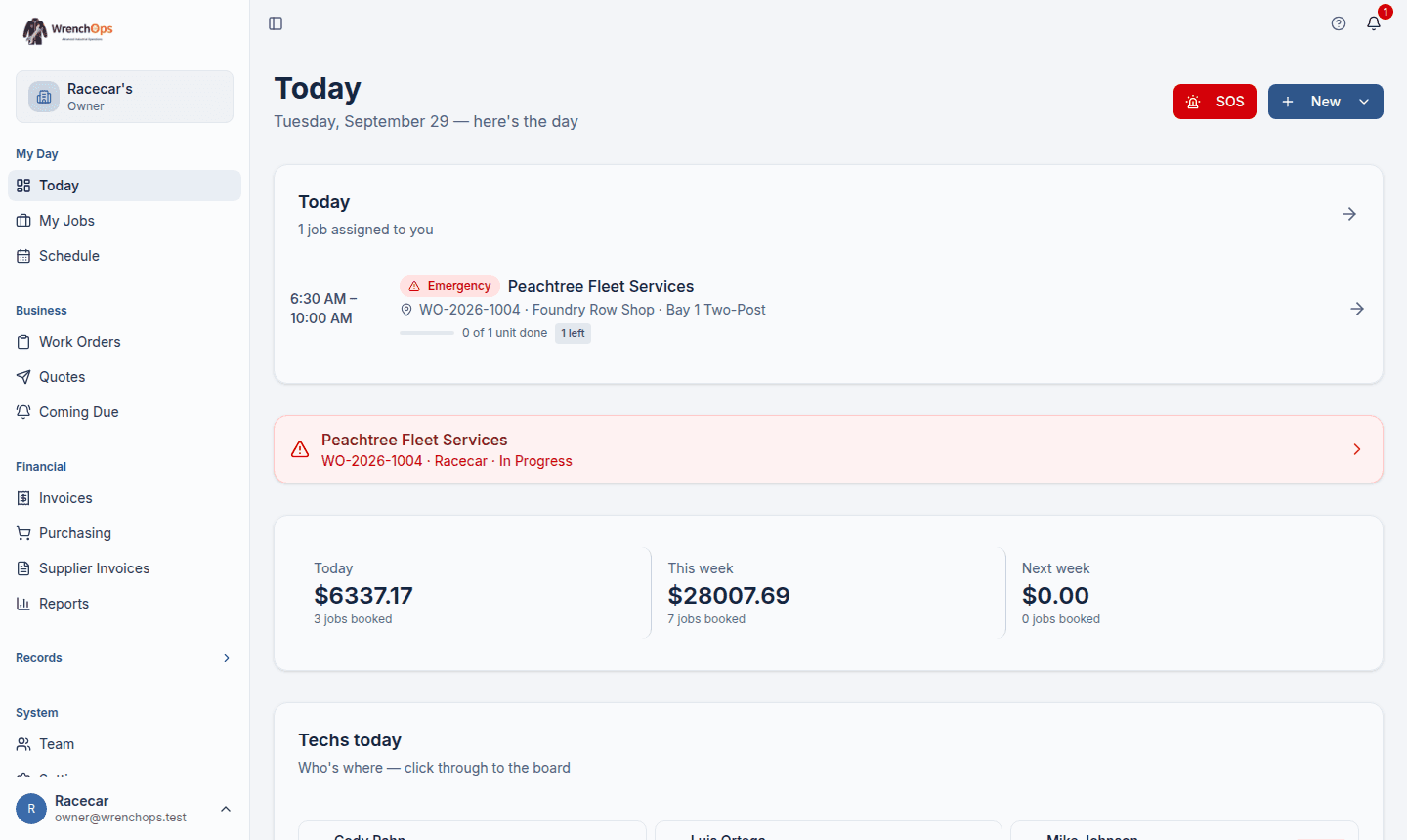The width and height of the screenshot is (1407, 840).
Task: Open the New button dropdown arrow
Action: (1364, 102)
